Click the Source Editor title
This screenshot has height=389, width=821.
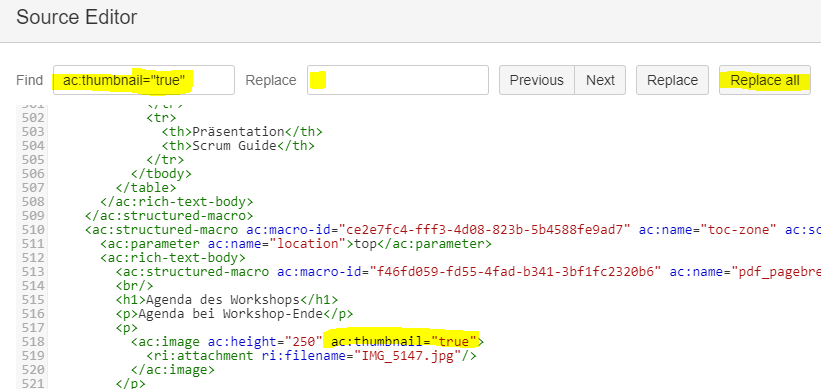pos(76,18)
